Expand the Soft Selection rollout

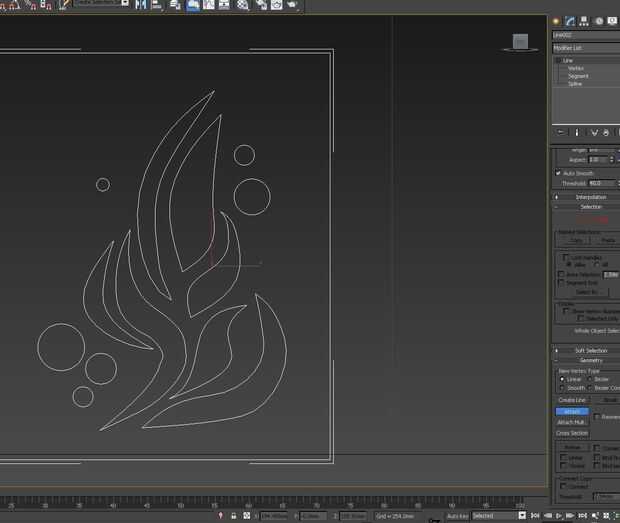pos(591,351)
